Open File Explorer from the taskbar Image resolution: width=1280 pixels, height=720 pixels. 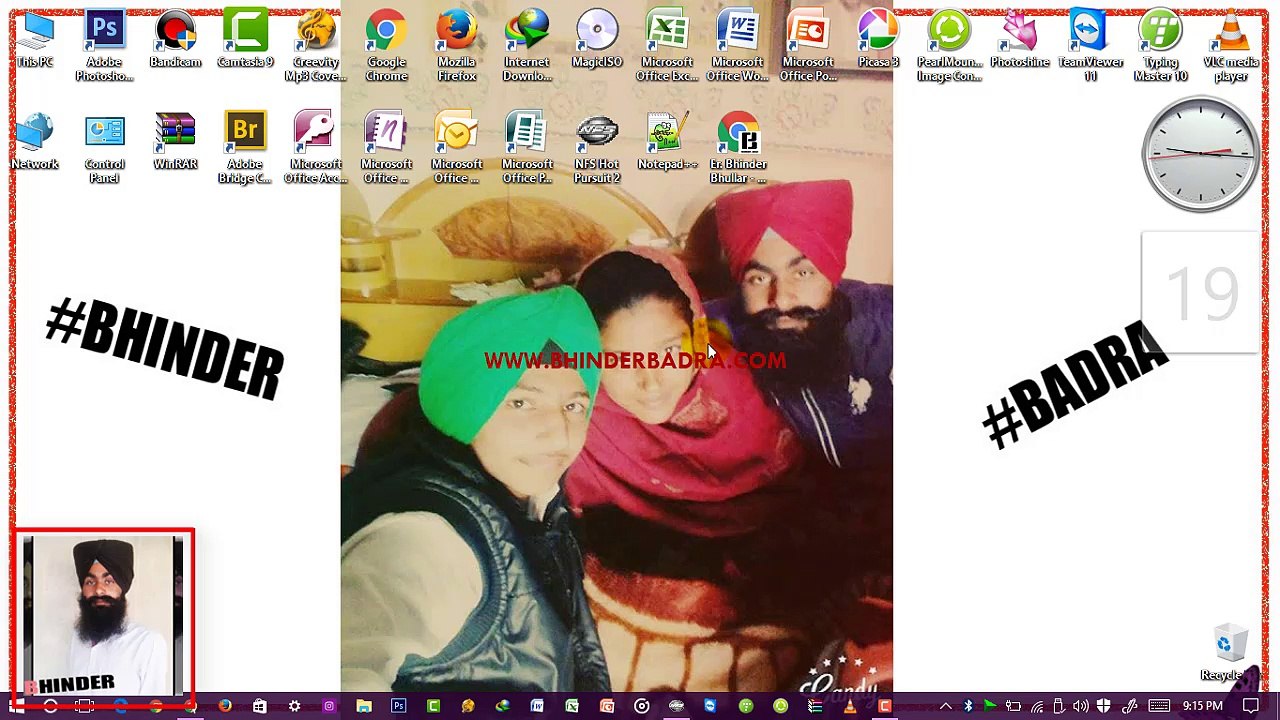coord(364,706)
